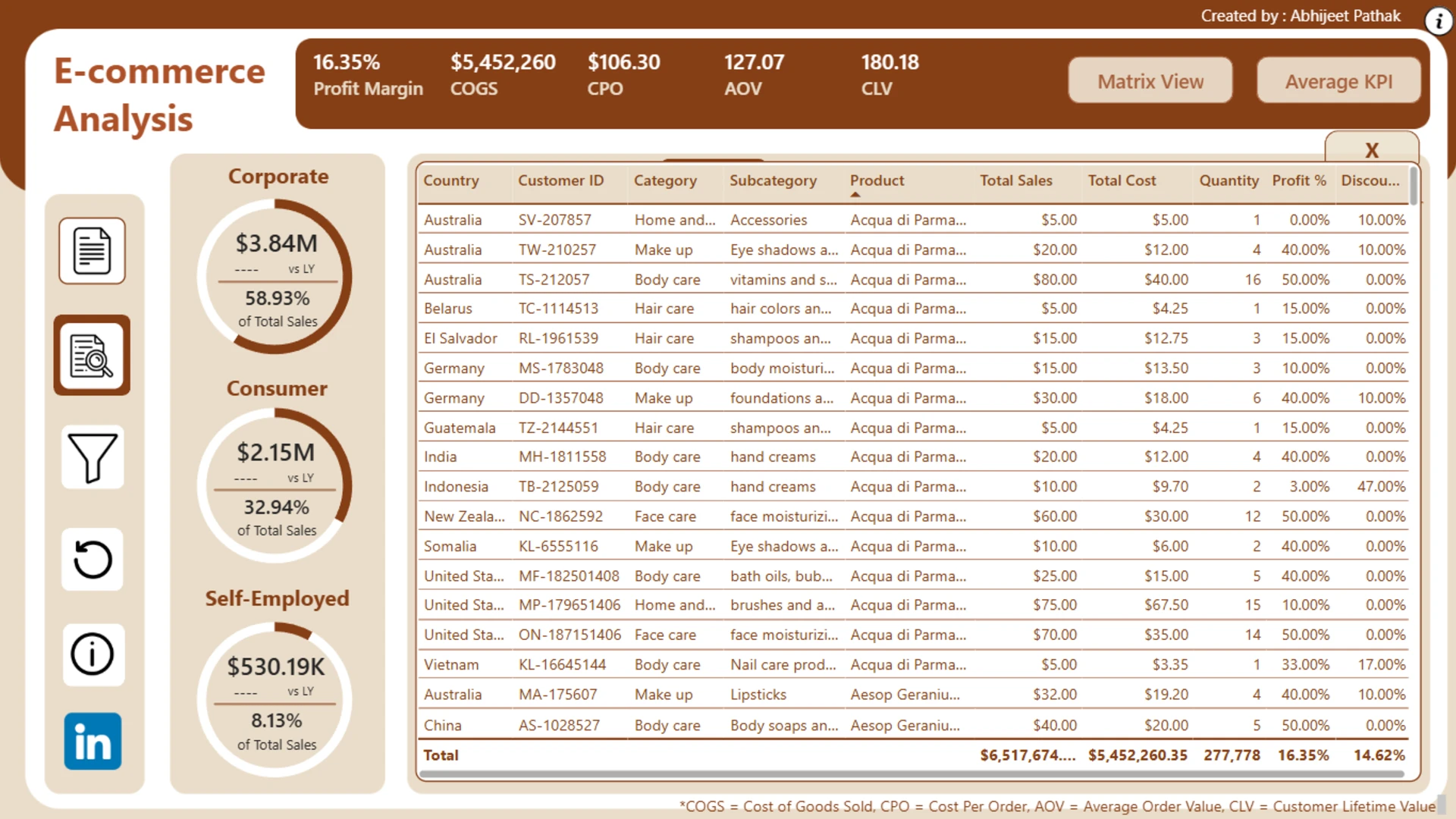1456x819 pixels.
Task: Select customer ID MF-182501408 cell
Action: (x=569, y=576)
